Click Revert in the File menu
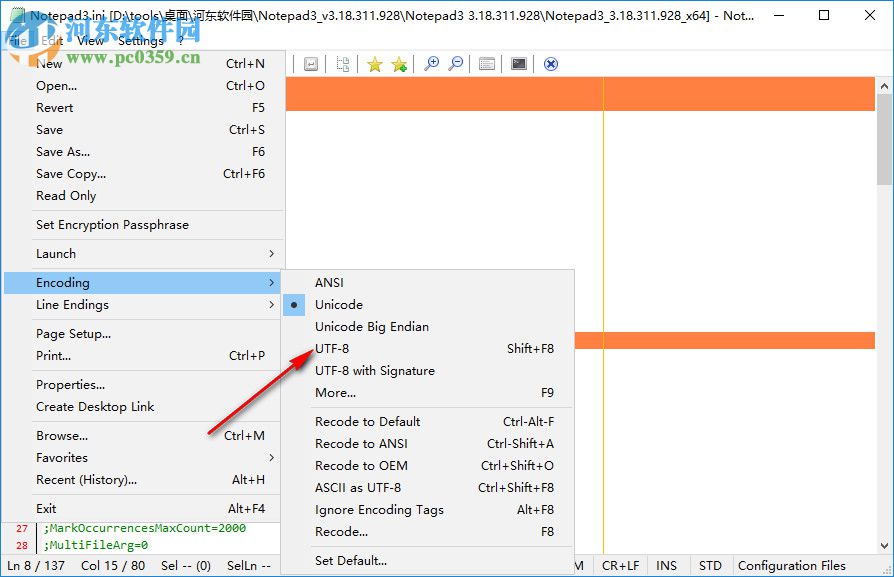 142,108
